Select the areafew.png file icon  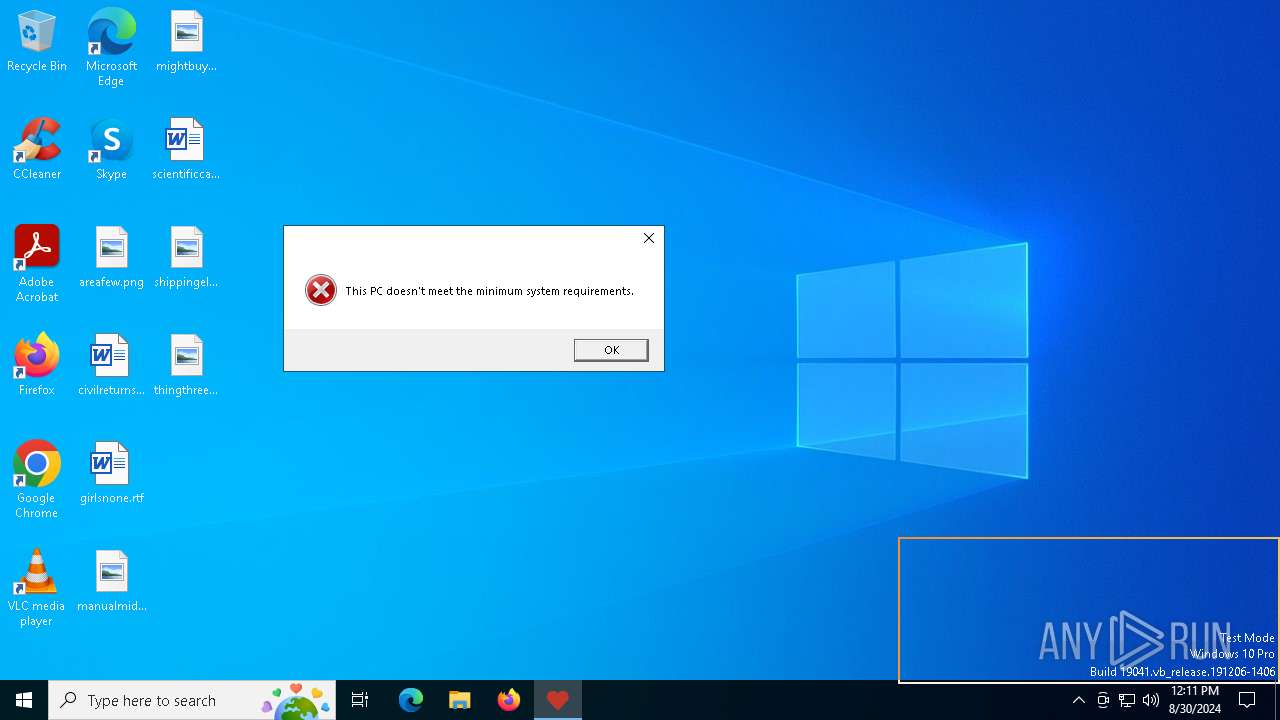pos(111,258)
